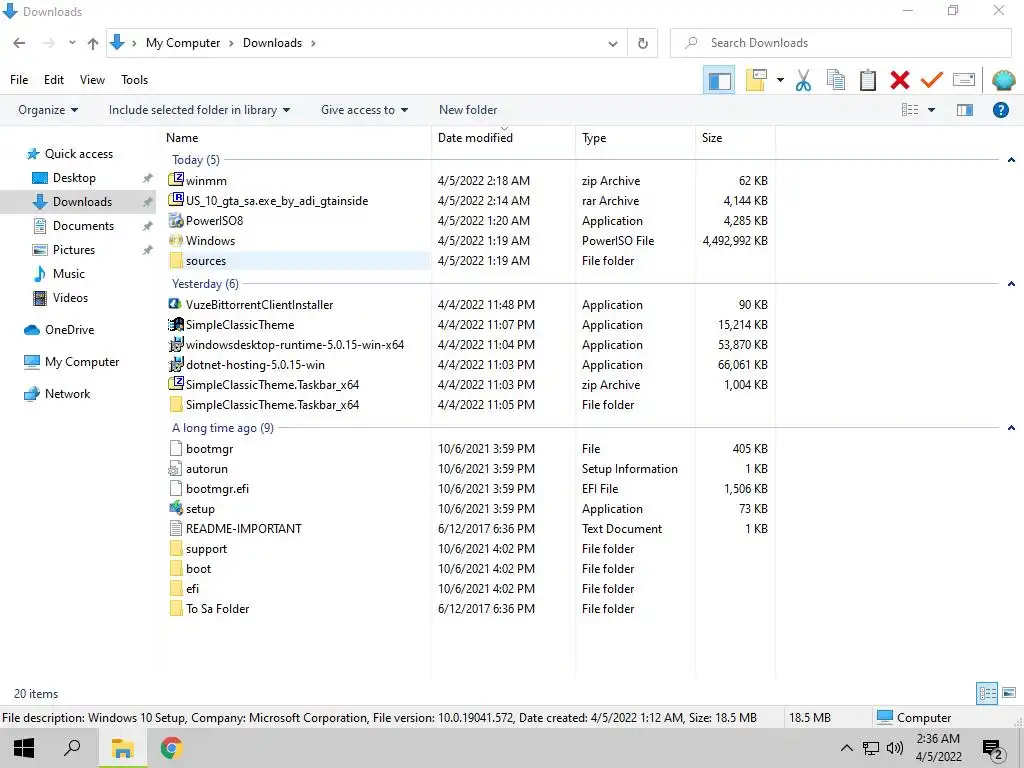Click the change your view icon
Screen dimensions: 1024x768
pyautogui.click(x=910, y=110)
